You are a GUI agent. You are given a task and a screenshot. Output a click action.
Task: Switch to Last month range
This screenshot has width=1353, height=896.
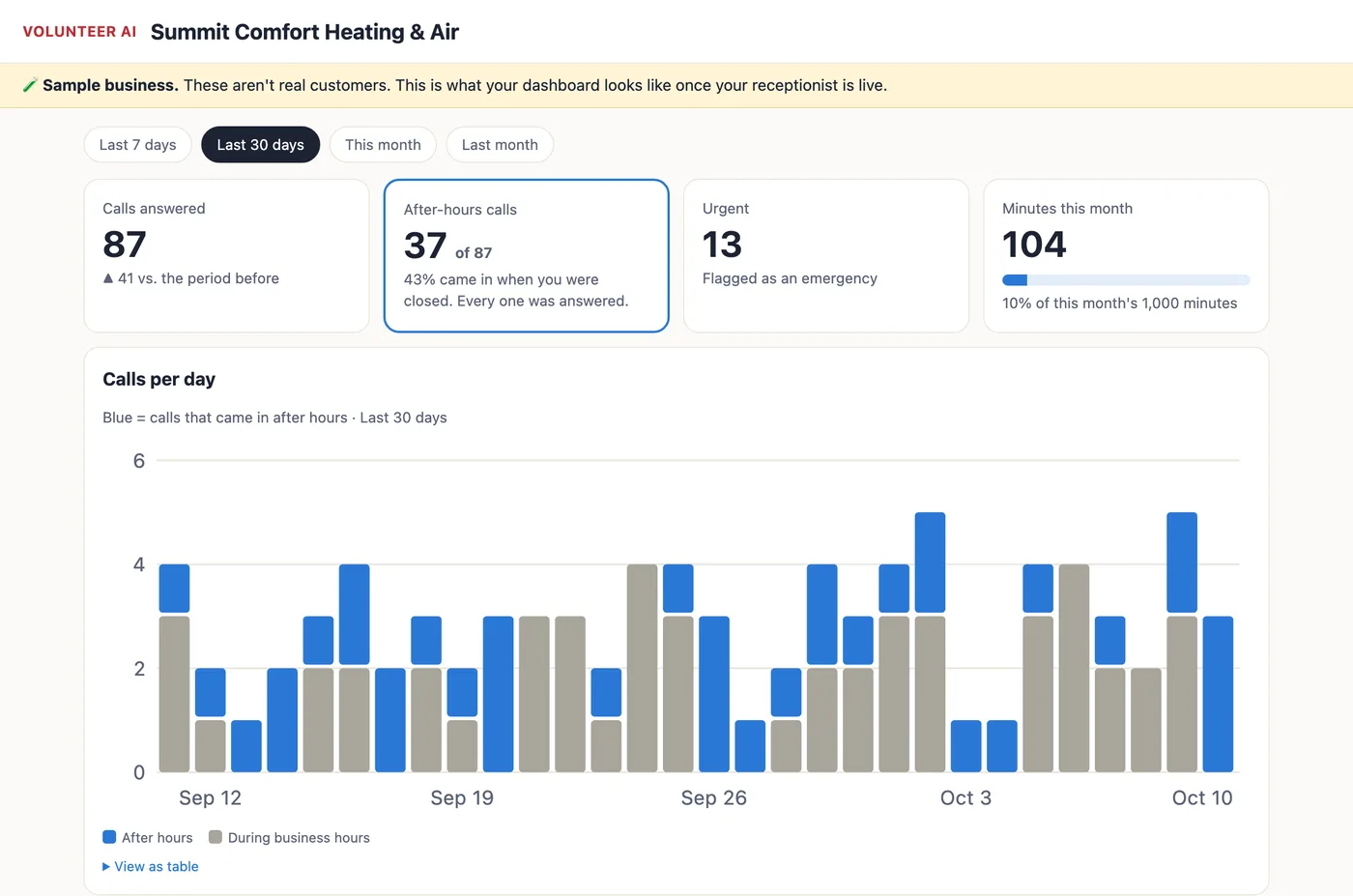point(500,145)
